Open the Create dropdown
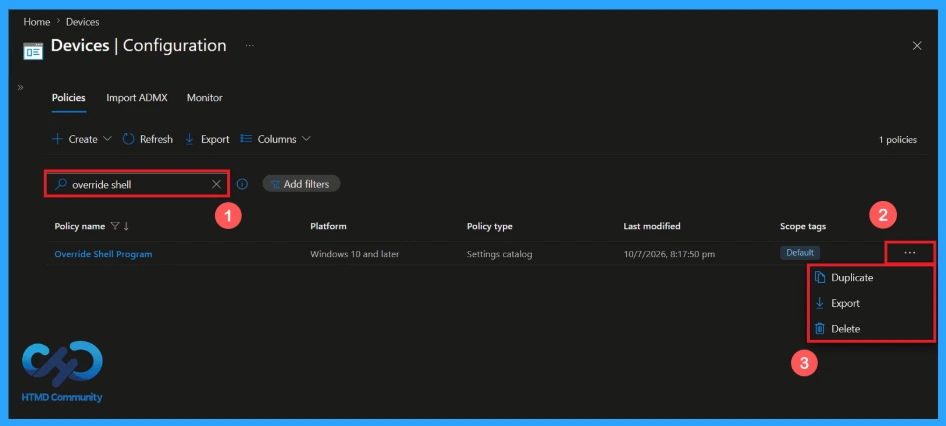The width and height of the screenshot is (946, 426). point(82,139)
